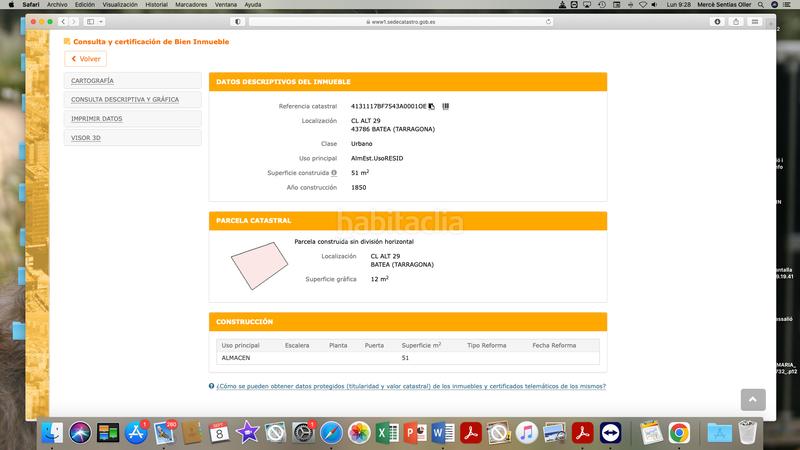Click the scroll-to-top arrow button

753,399
